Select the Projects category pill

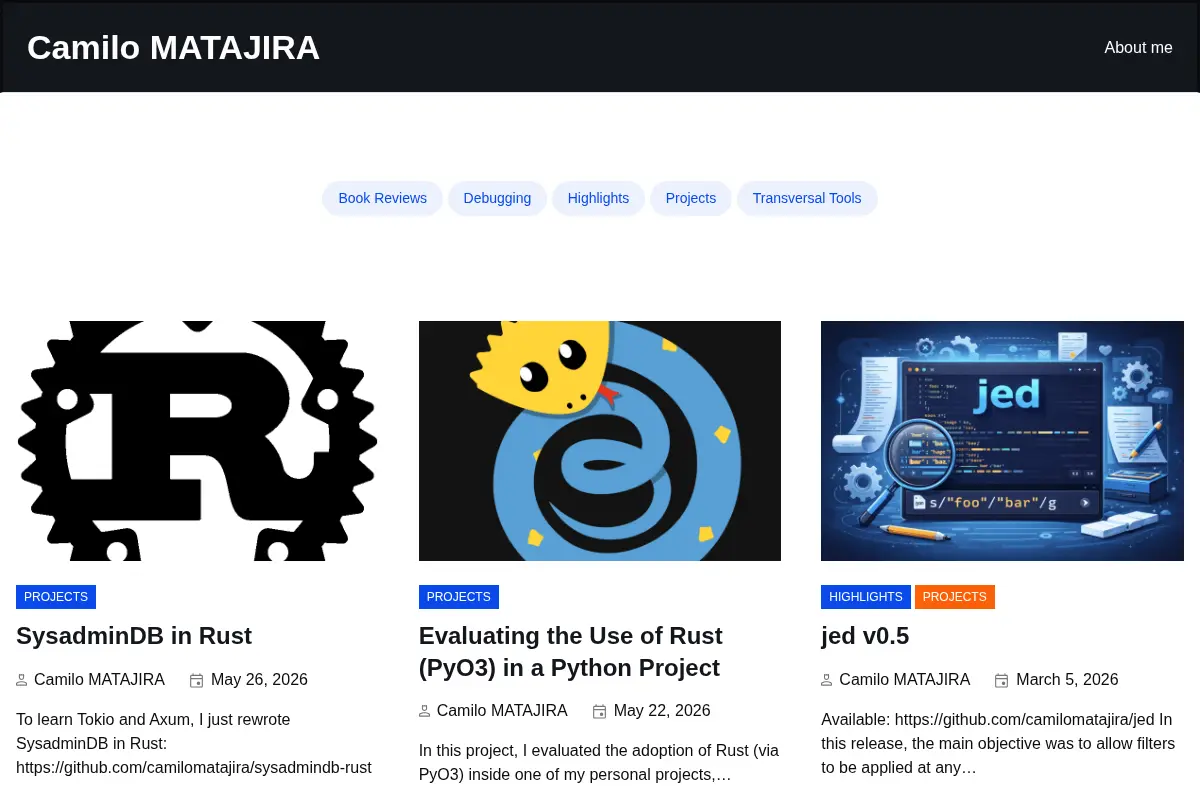click(691, 198)
